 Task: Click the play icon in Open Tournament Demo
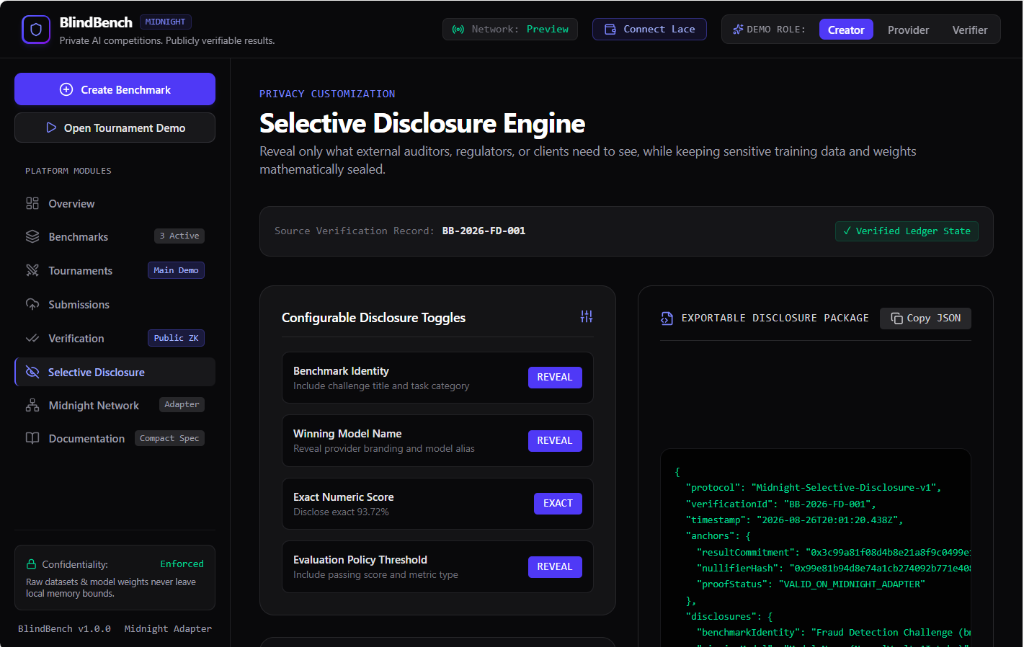(51, 127)
